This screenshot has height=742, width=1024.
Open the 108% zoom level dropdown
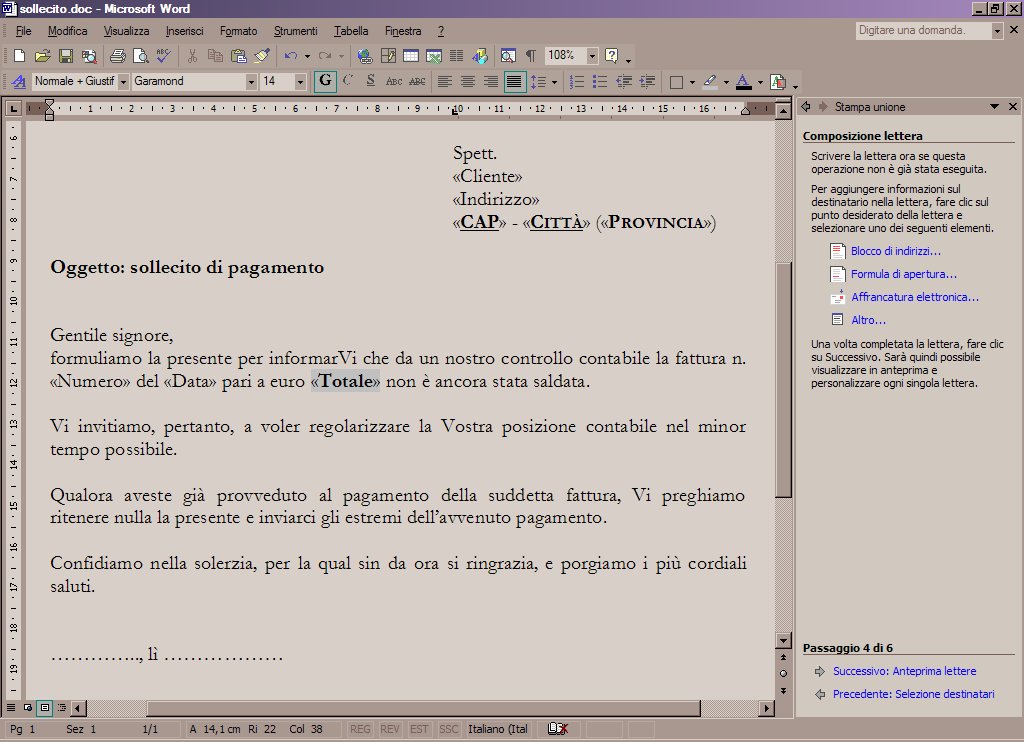[592, 56]
